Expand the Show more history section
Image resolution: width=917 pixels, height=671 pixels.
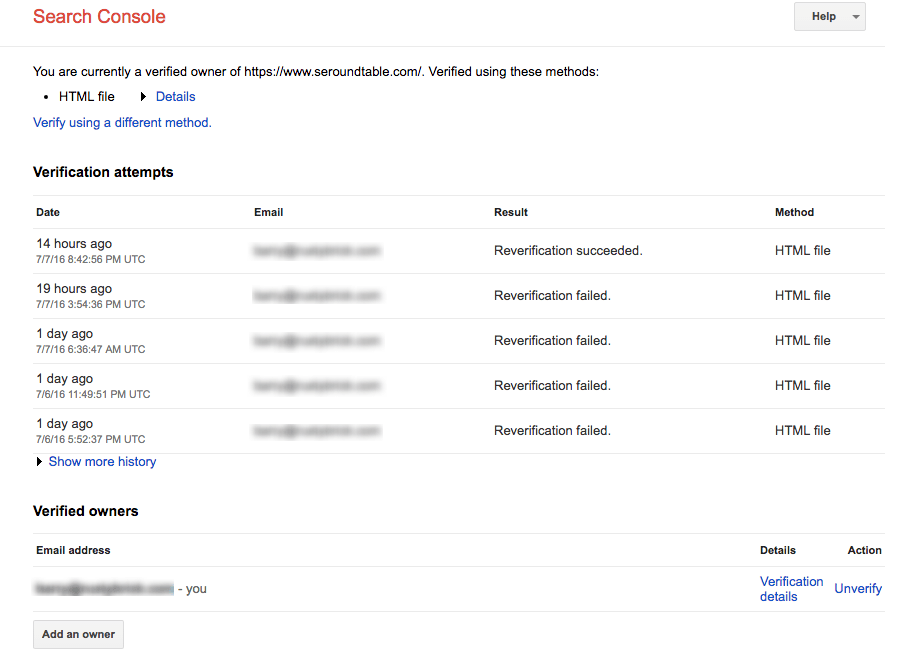[x=101, y=461]
